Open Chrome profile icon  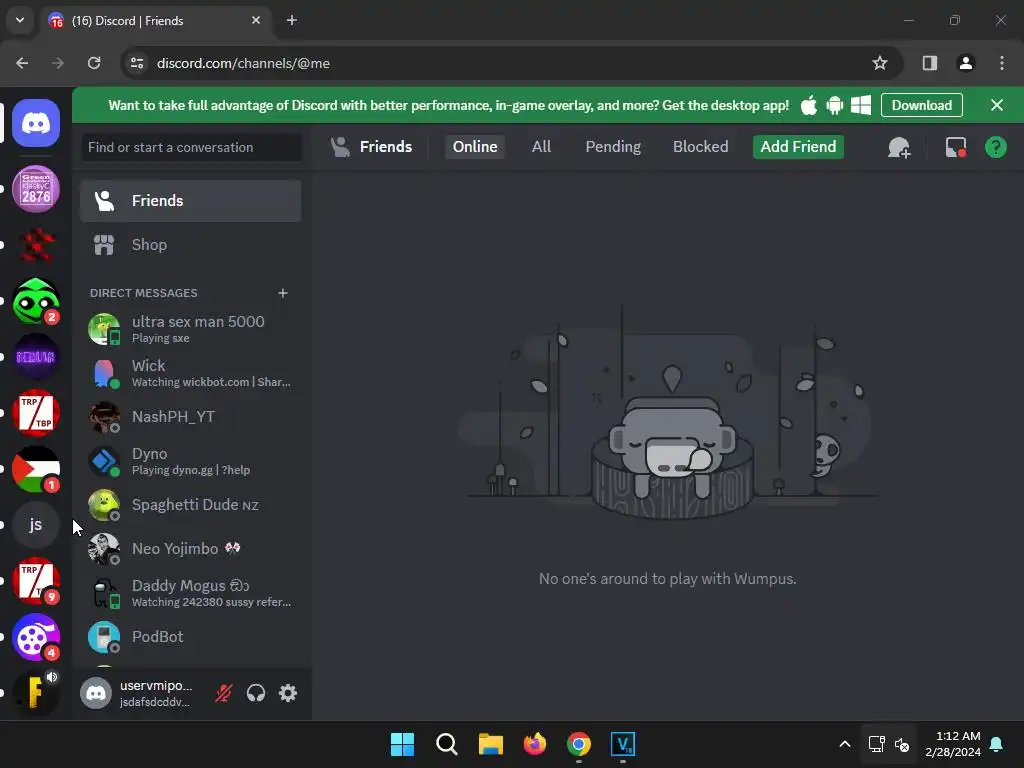(966, 63)
